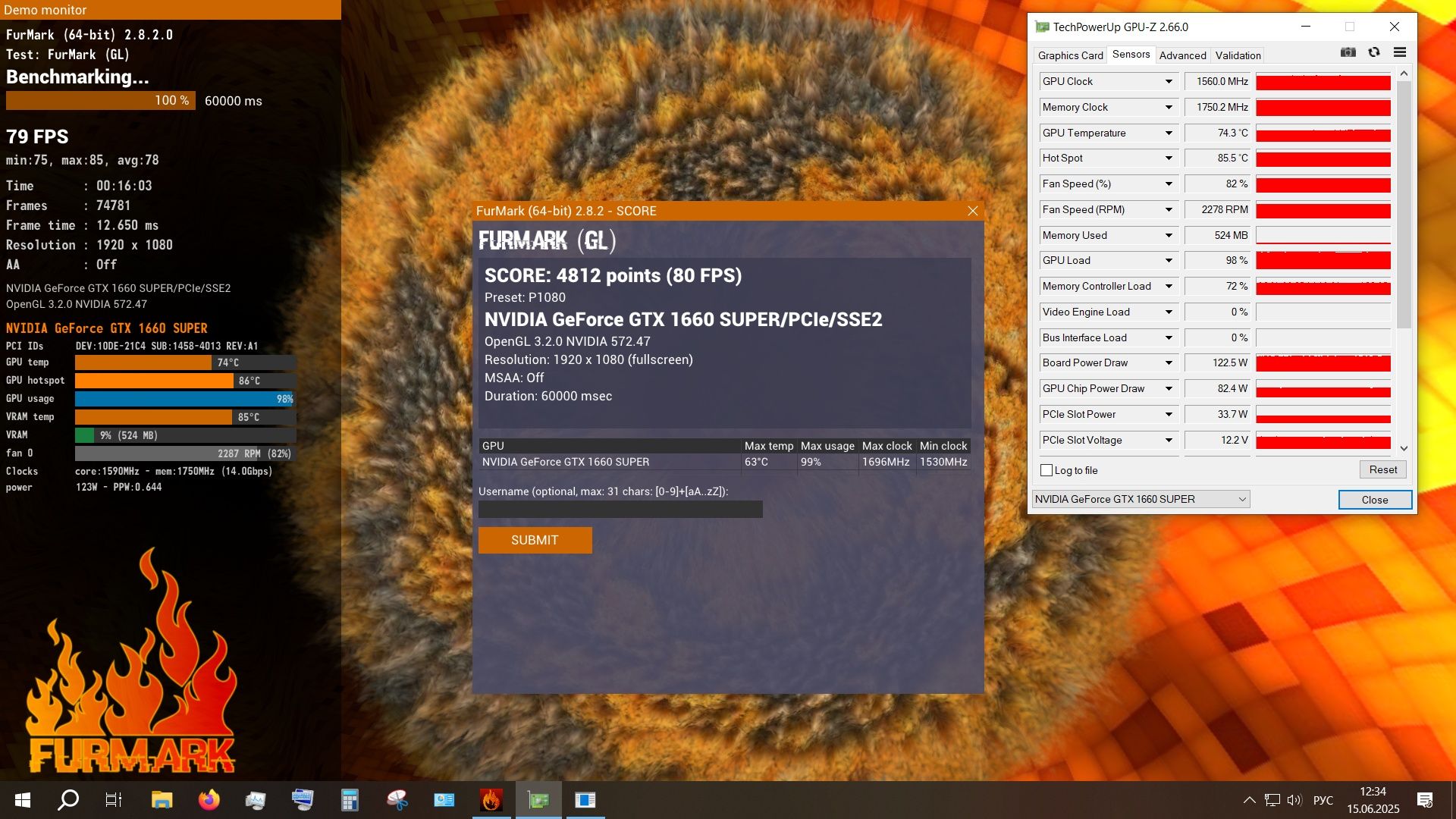Click the Close button in GPU-Z
The image size is (1456, 819).
[1374, 500]
